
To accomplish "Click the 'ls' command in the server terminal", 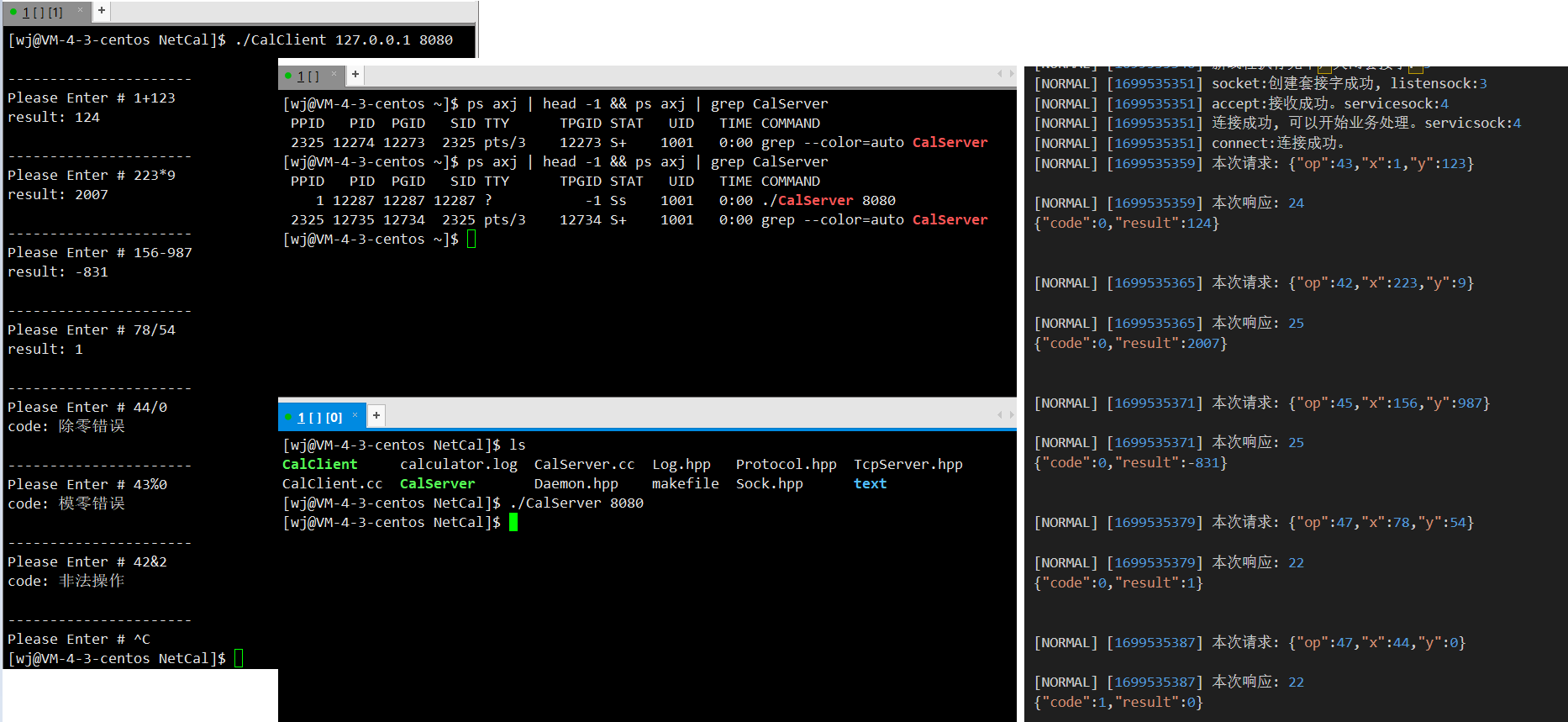I will point(518,445).
